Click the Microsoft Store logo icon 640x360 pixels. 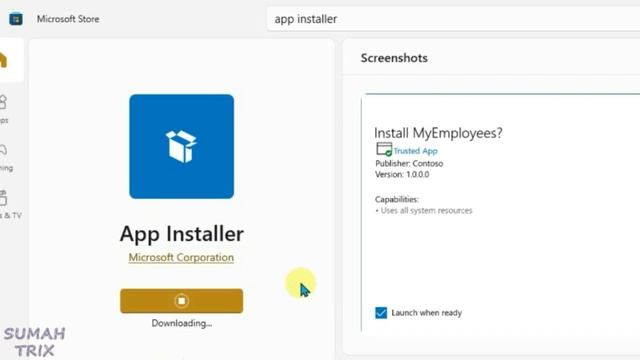(x=16, y=19)
